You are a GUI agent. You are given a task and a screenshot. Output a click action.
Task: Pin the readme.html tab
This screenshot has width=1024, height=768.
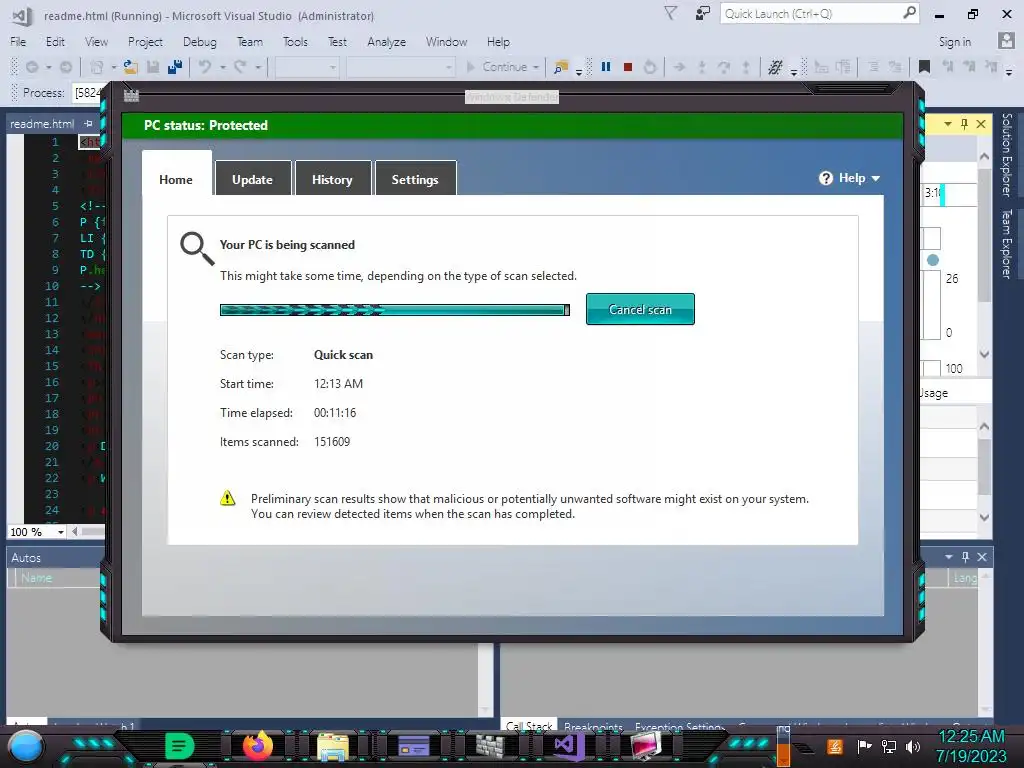[x=88, y=123]
